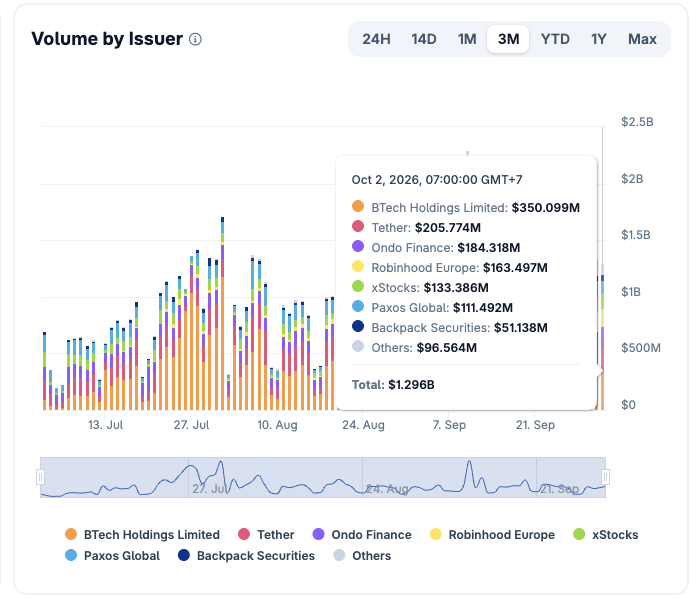Click the Paxos Global $111.492M row
Viewport: 698px width, 597px height.
click(432, 308)
